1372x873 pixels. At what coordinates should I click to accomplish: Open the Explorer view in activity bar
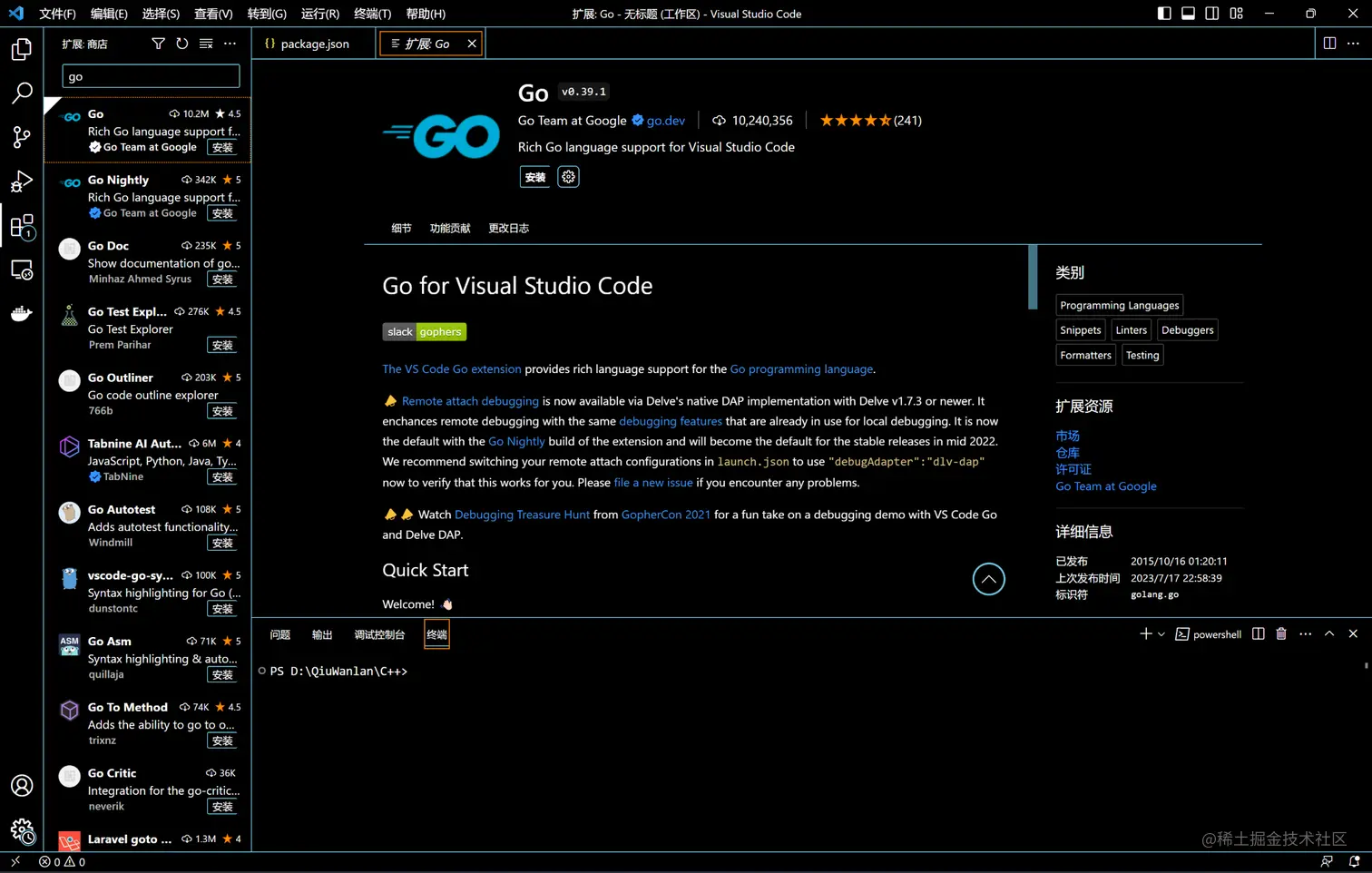pos(22,49)
